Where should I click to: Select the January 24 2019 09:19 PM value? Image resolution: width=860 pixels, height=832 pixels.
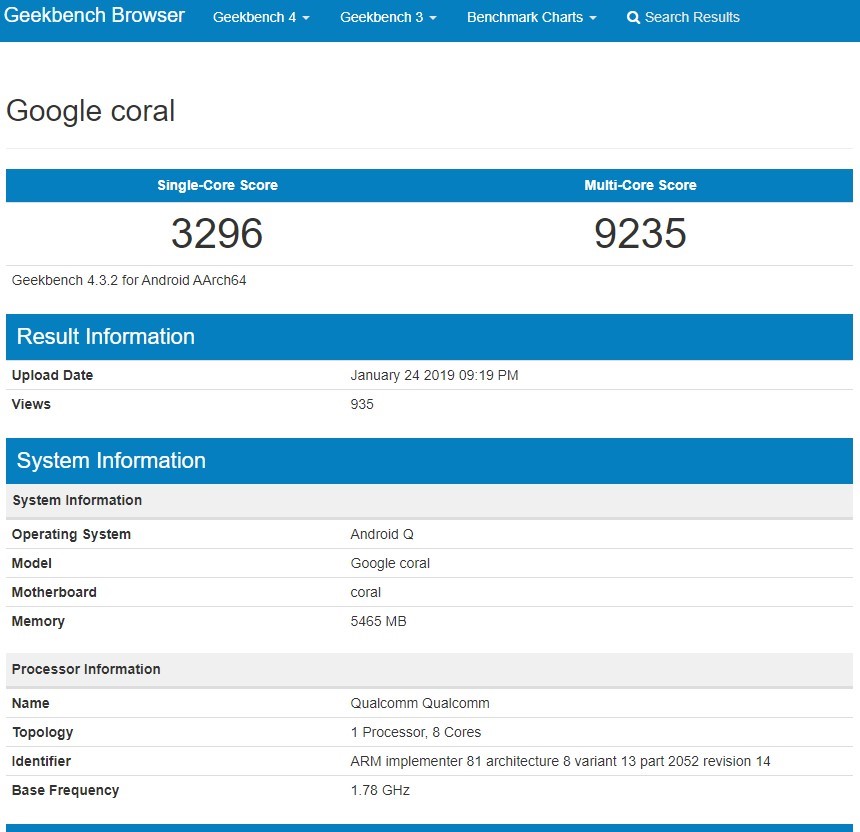click(x=434, y=375)
